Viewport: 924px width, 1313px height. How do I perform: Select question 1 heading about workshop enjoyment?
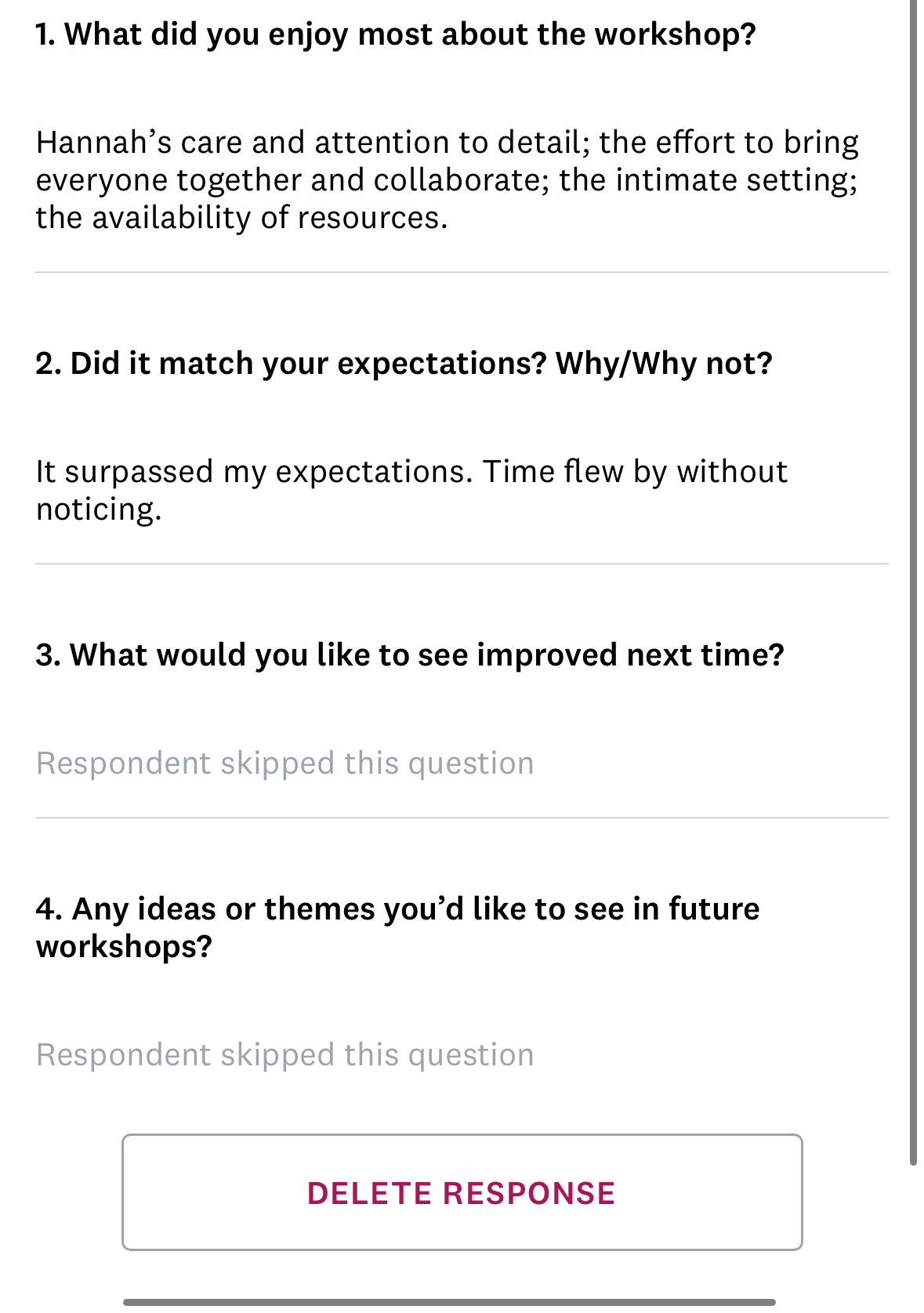[x=396, y=34]
